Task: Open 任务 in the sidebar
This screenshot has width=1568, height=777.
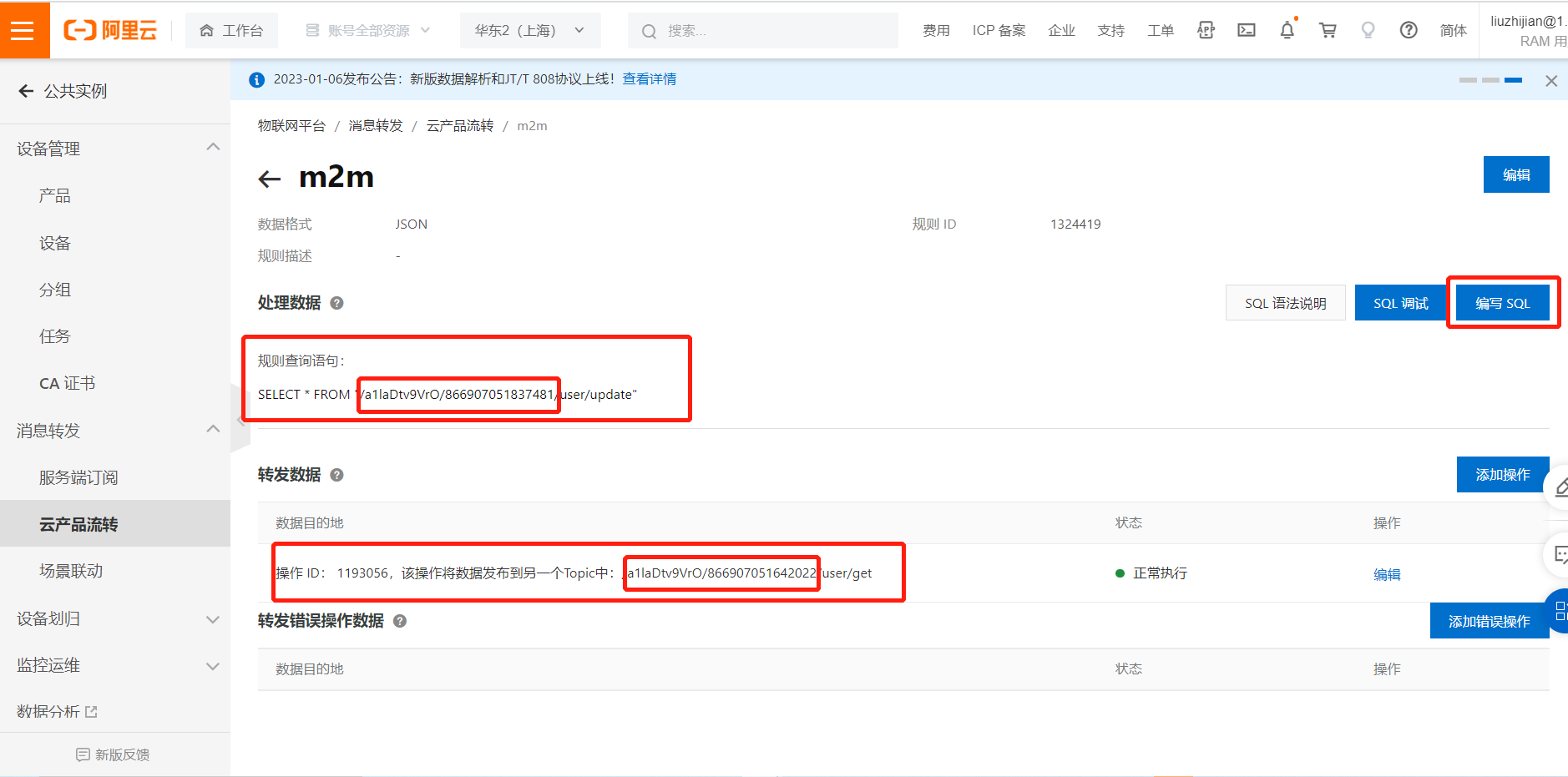Action: (x=55, y=336)
